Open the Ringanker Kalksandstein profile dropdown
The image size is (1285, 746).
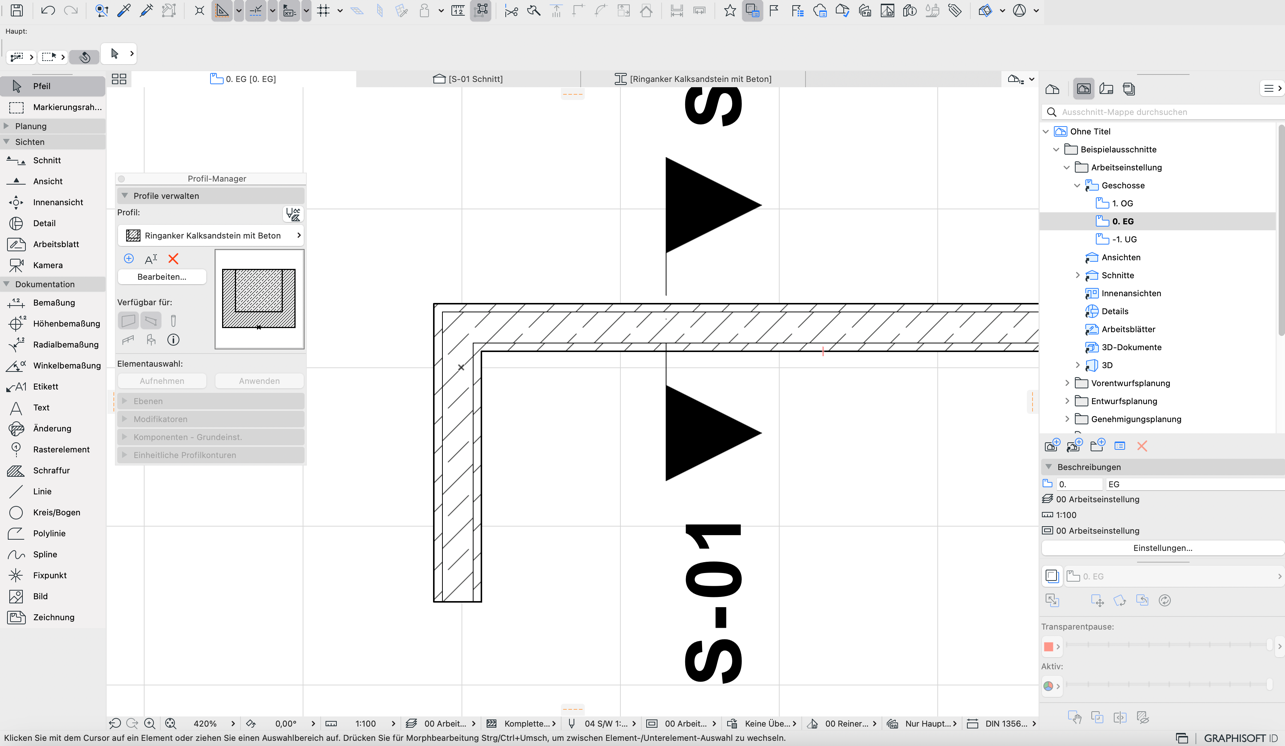coord(211,236)
